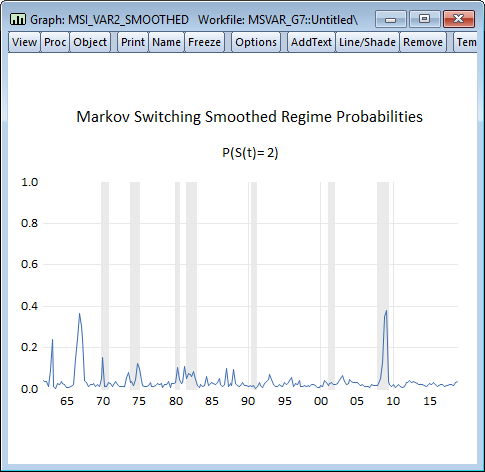Click the narrow shaded band near 1980
Viewport: 485px width, 472px height.
point(177,286)
